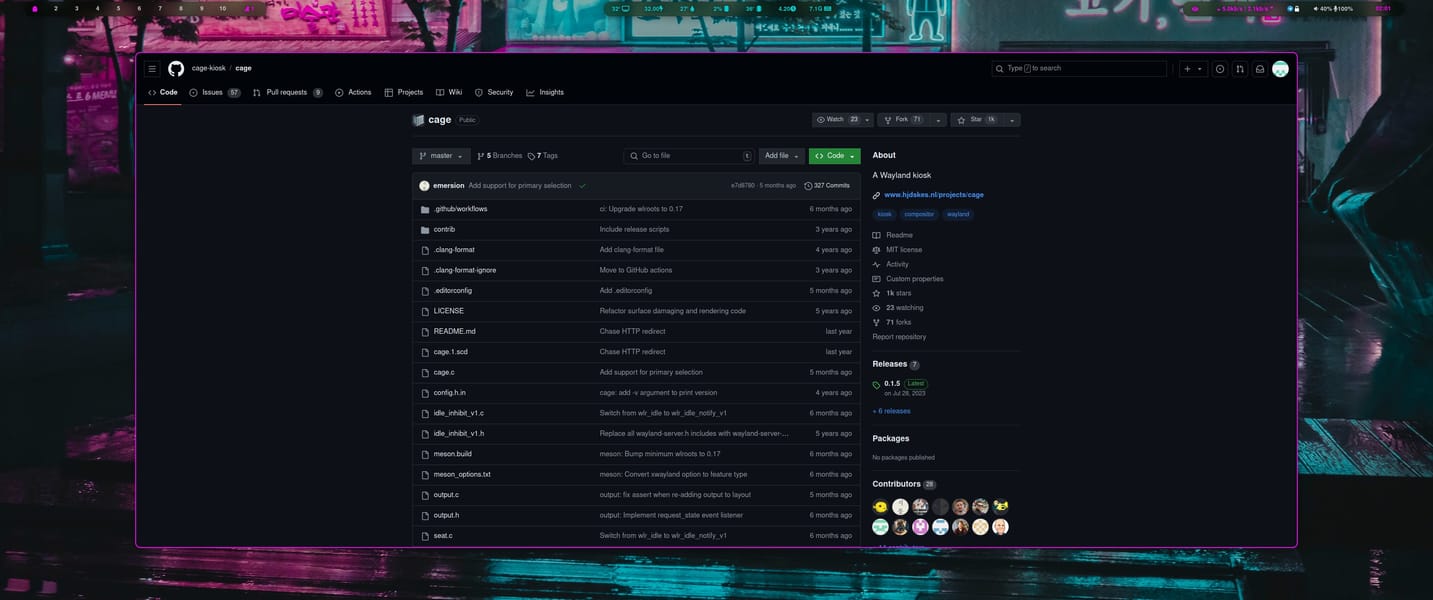
Task: Click the file icon for README.md
Action: tap(425, 331)
